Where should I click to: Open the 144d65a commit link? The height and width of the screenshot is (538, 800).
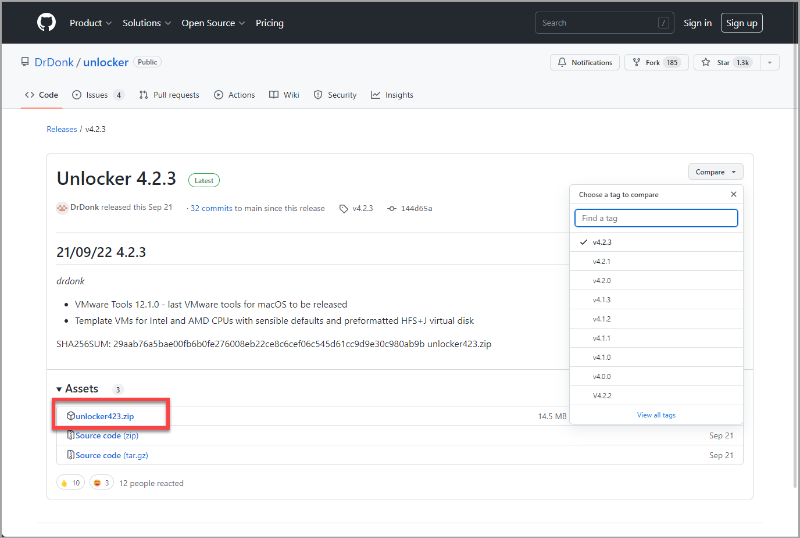point(416,208)
